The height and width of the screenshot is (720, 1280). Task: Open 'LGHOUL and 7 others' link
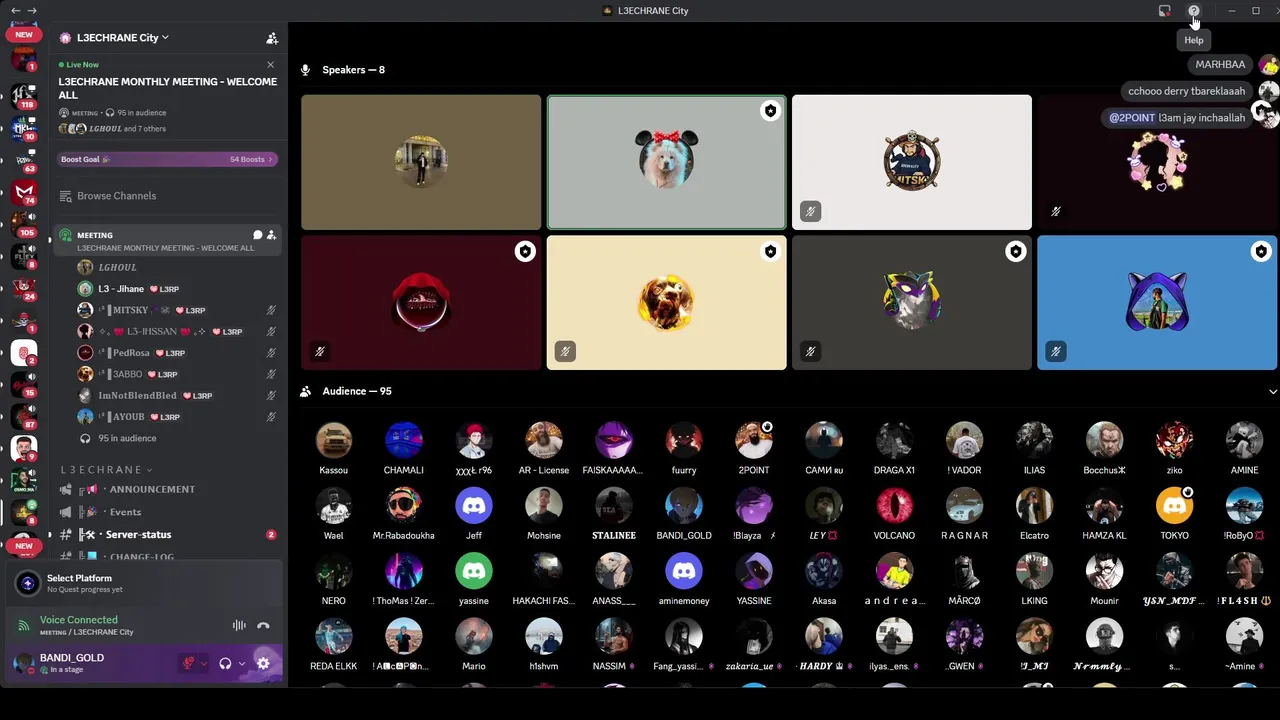[127, 129]
